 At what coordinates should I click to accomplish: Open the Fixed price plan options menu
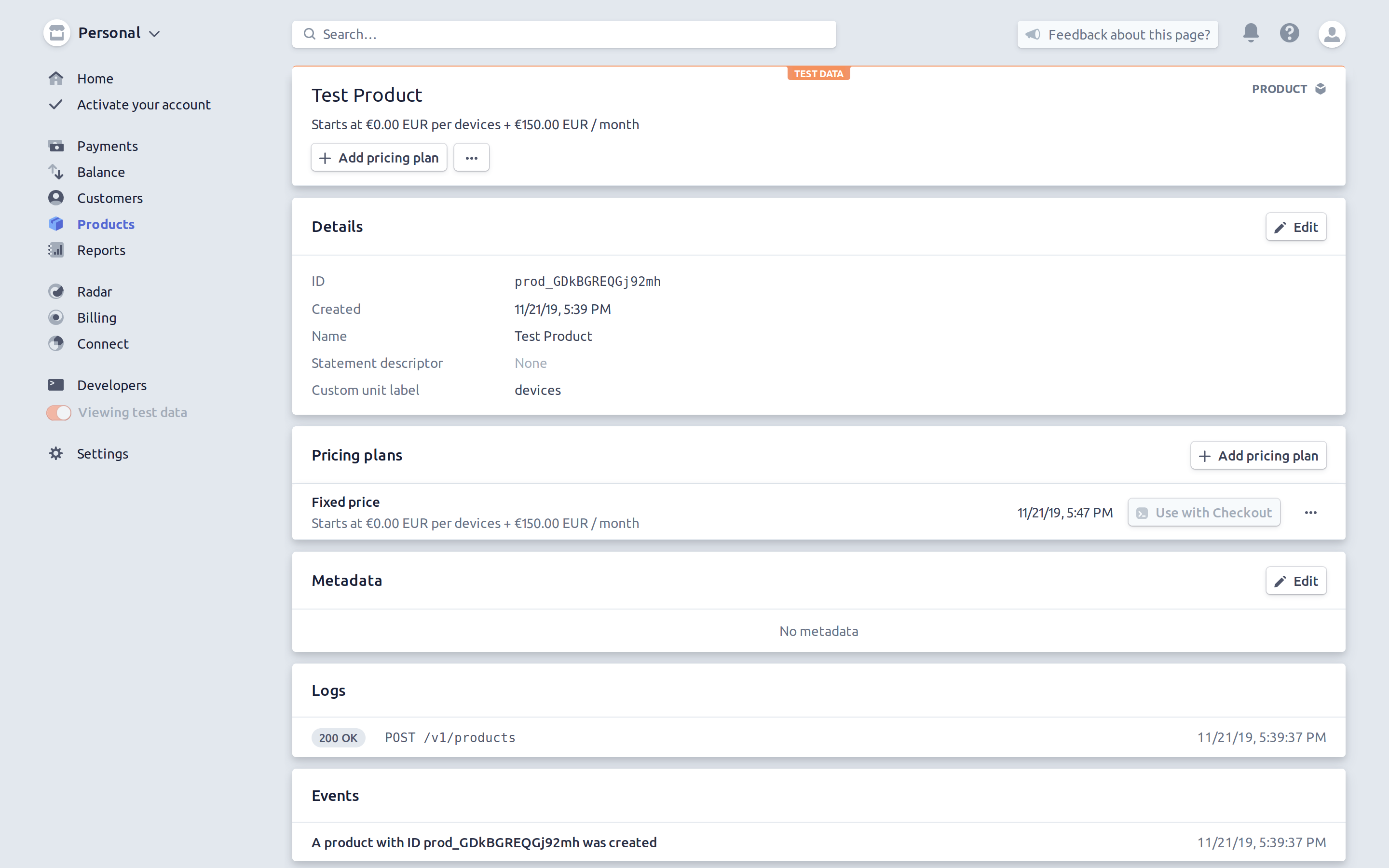[x=1310, y=513]
